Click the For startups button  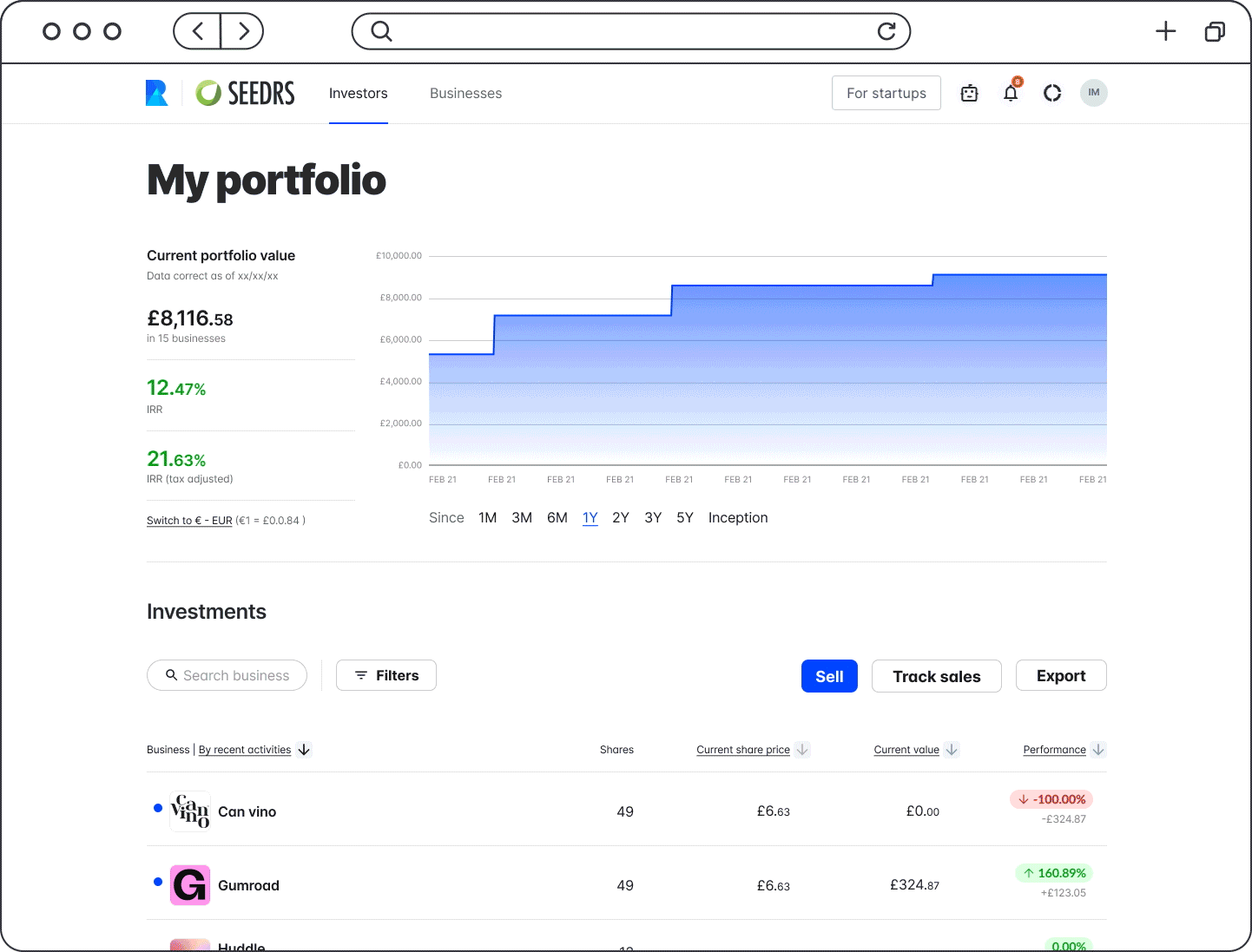click(886, 93)
